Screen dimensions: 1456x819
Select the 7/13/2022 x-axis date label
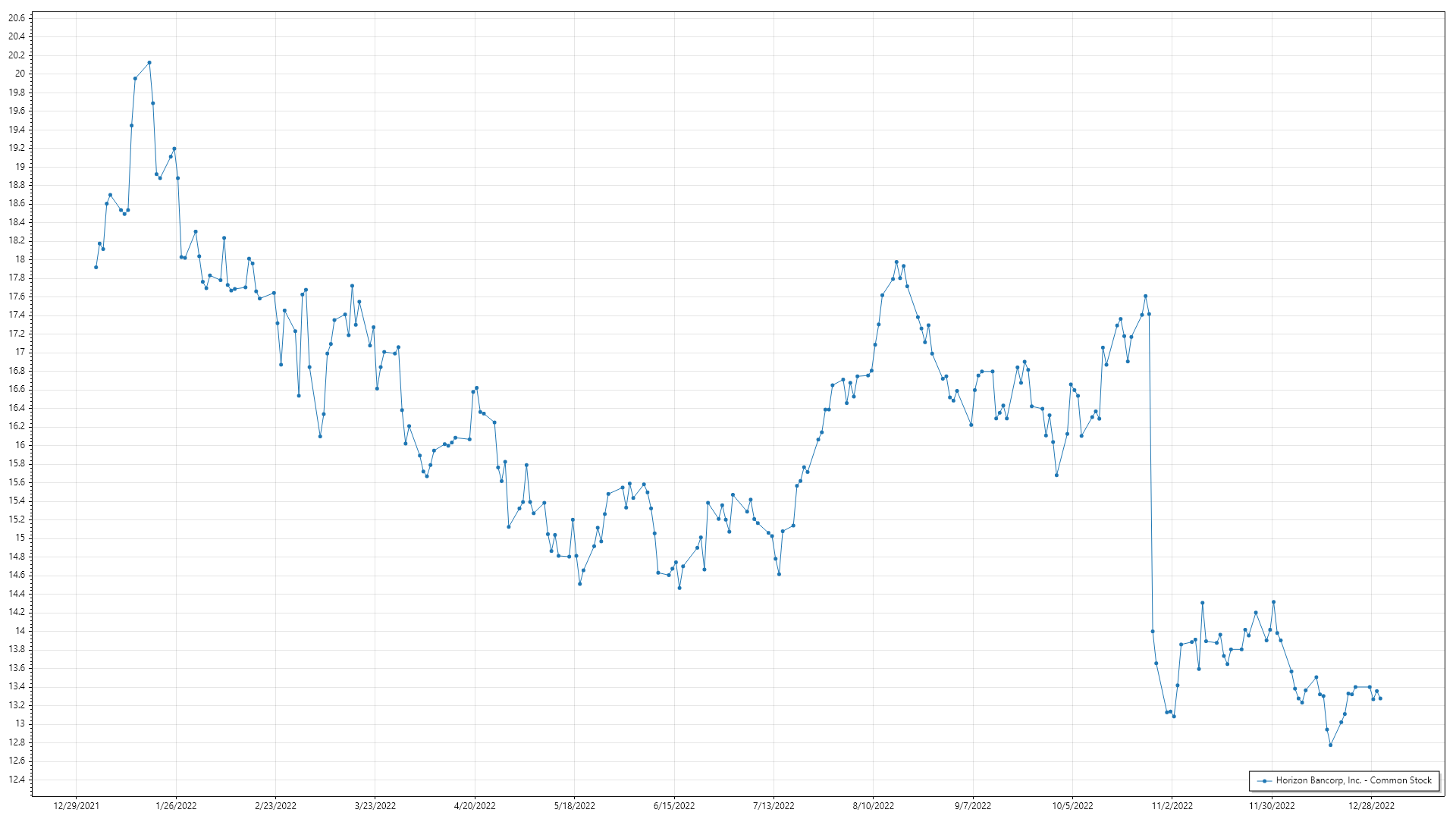pos(773,806)
